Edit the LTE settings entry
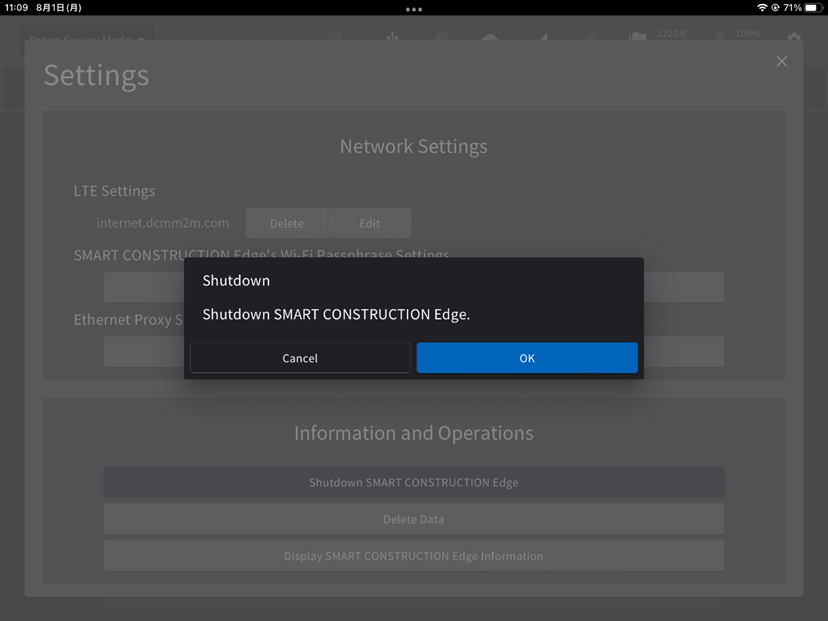 tap(370, 223)
